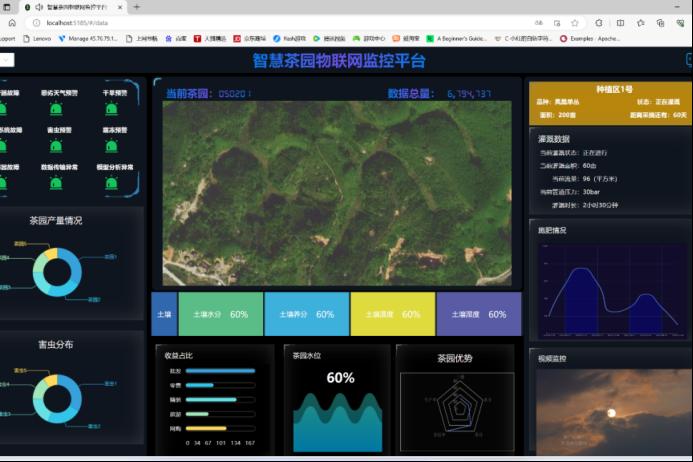Click the star favorite icon in address bar
The height and width of the screenshot is (462, 693).
tap(575, 22)
